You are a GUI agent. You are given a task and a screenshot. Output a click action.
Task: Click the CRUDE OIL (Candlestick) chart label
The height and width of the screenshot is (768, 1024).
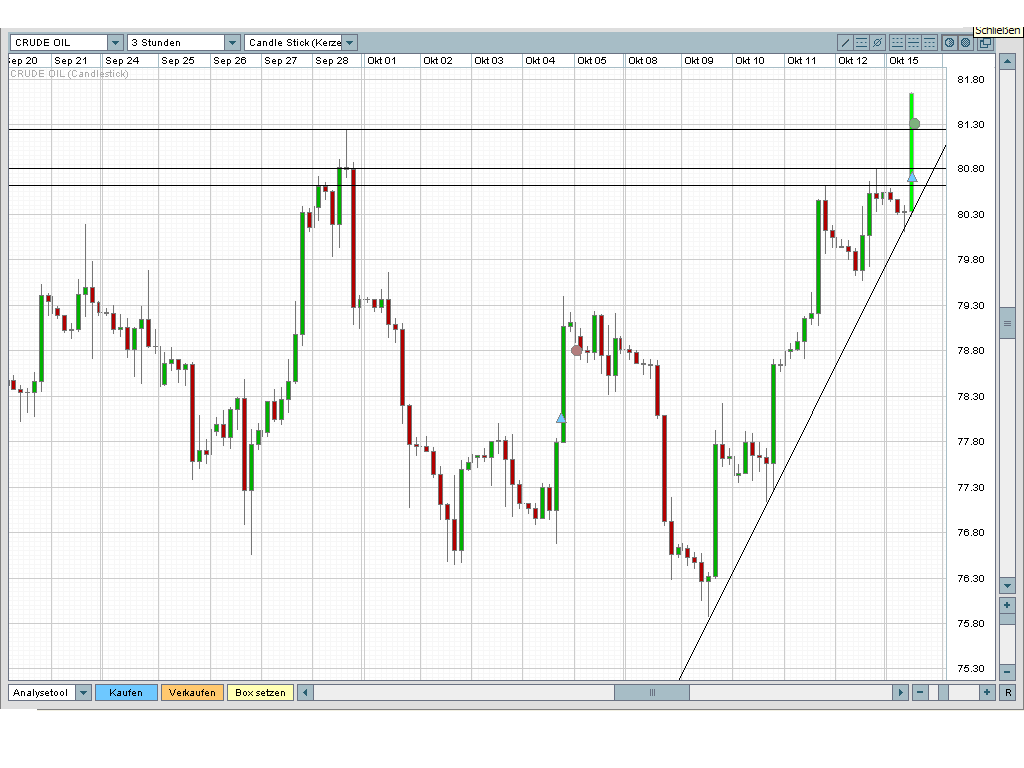pyautogui.click(x=69, y=74)
